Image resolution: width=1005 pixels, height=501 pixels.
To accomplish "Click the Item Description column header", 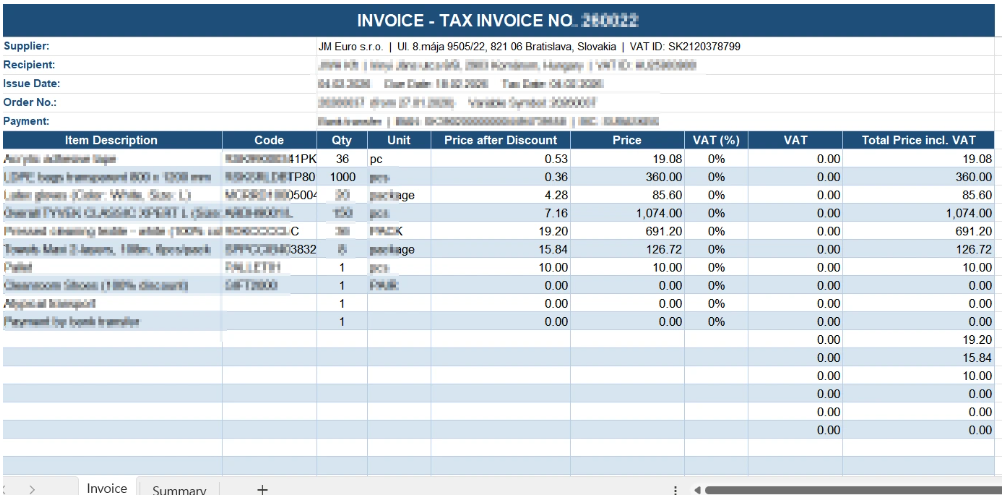I will click(x=110, y=140).
